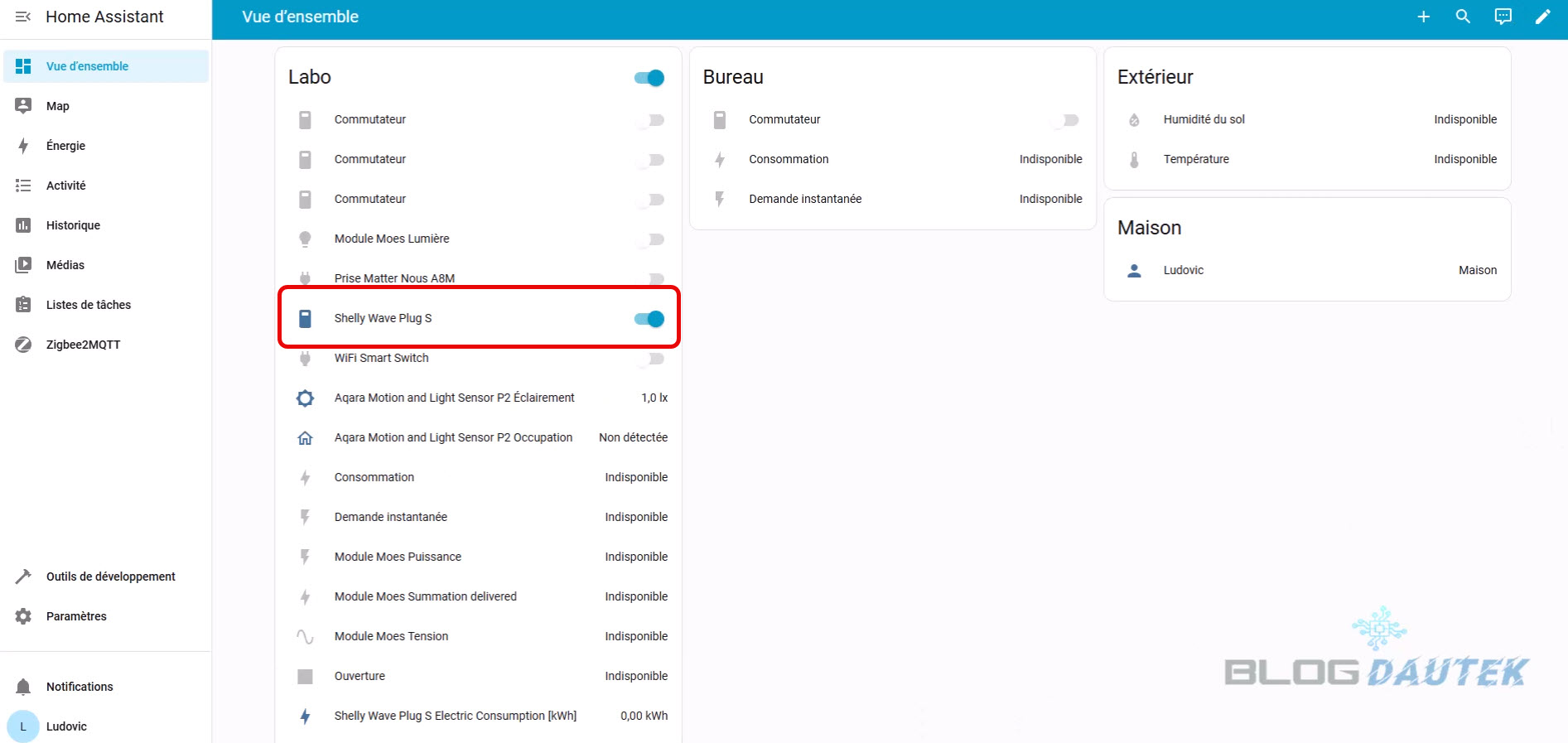Open Zigbee2MQTT from the sidebar
The width and height of the screenshot is (1568, 743).
(83, 345)
